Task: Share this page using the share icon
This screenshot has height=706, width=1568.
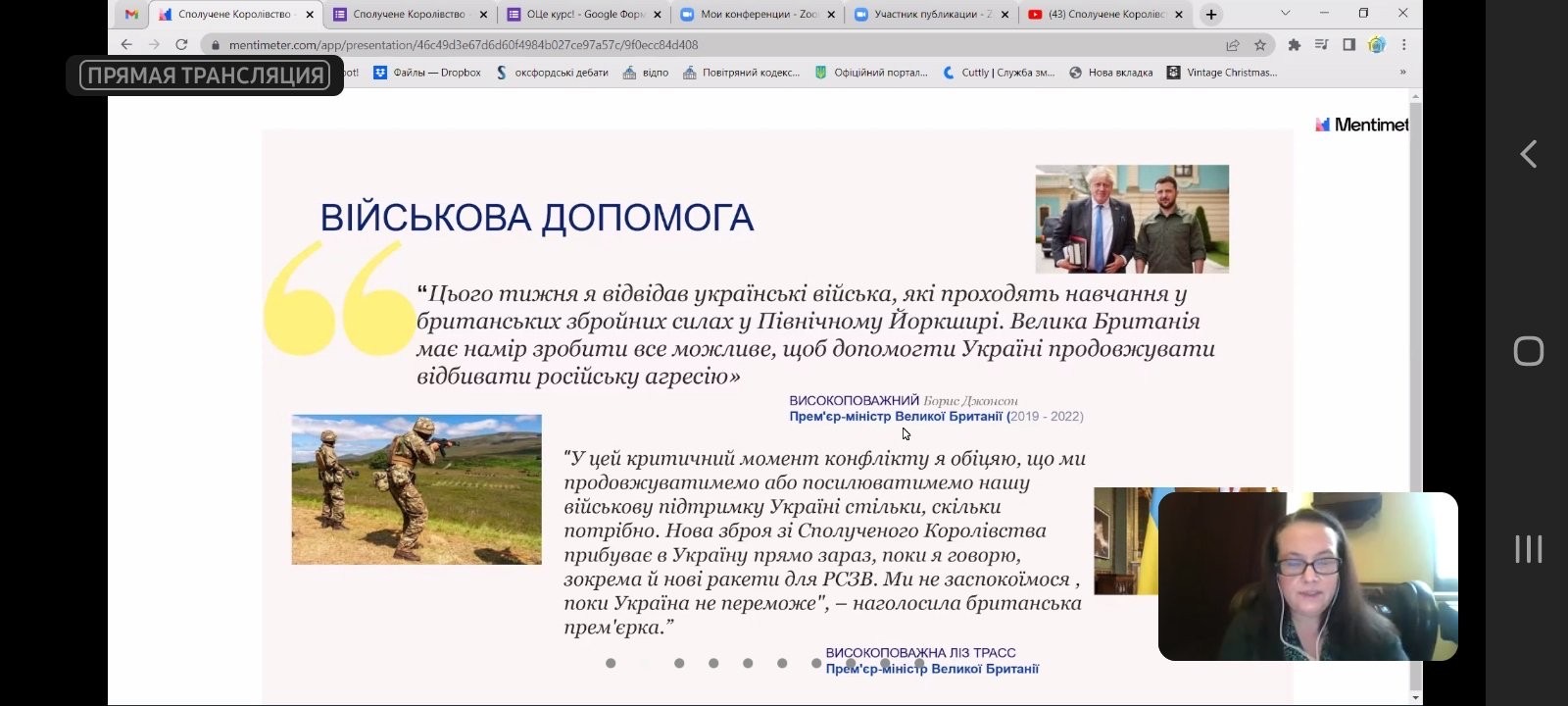Action: tap(1233, 45)
